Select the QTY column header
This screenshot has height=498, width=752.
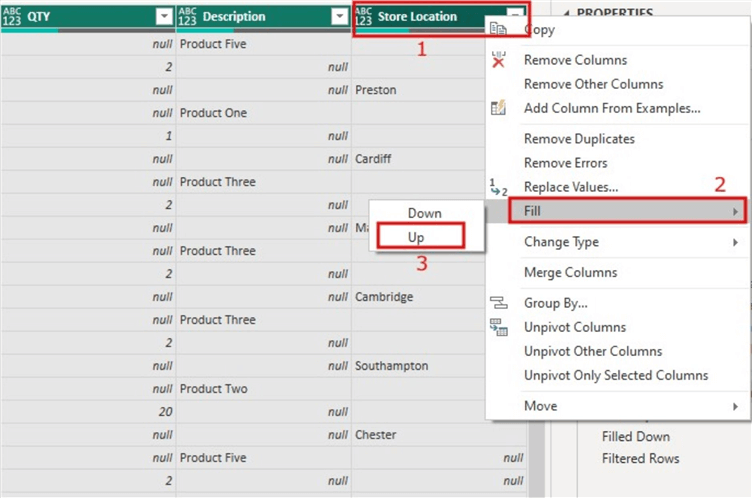pyautogui.click(x=88, y=16)
